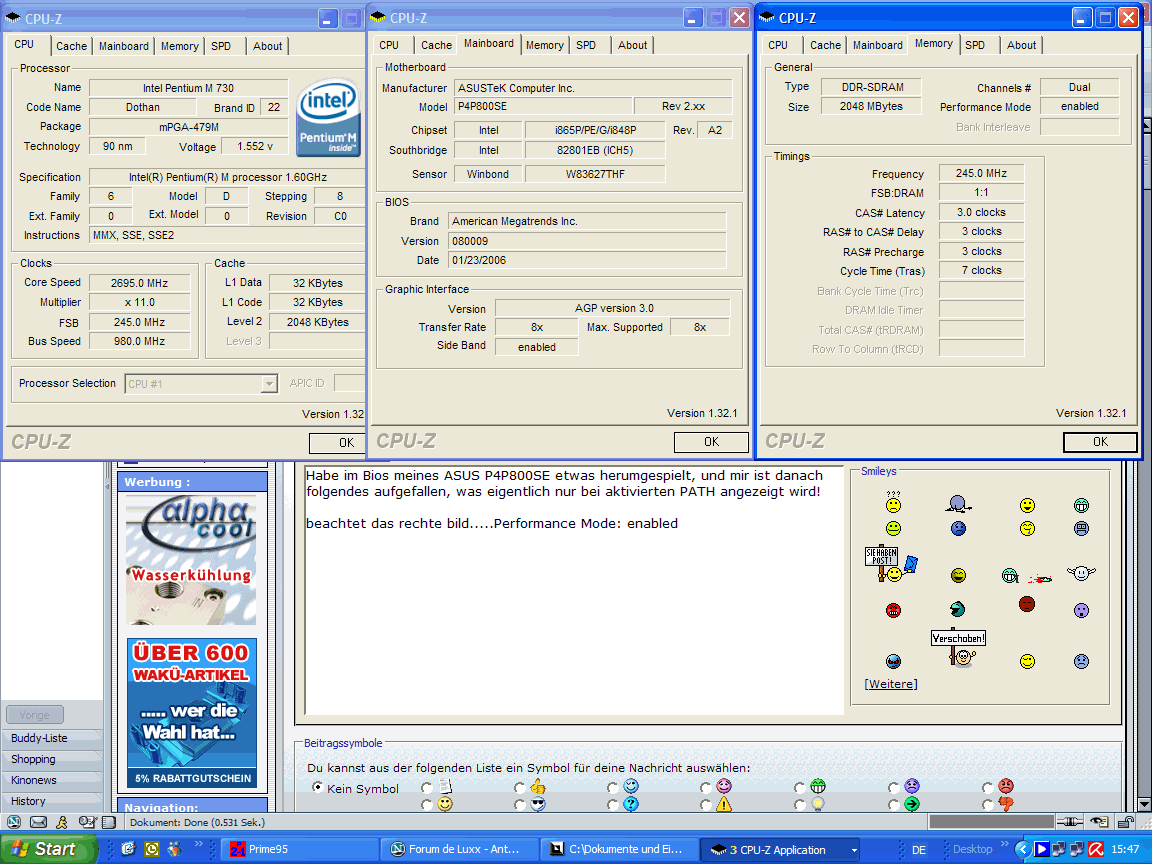Click inside the forum message text area
The height and width of the screenshot is (864, 1152).
coord(574,590)
